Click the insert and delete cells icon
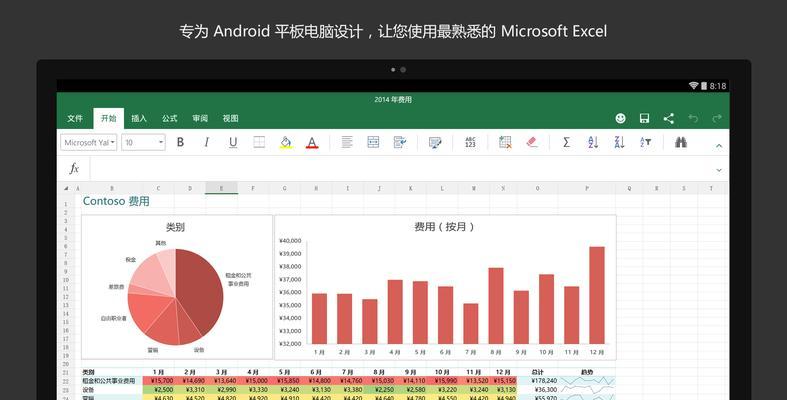The height and width of the screenshot is (400, 787). 505,143
